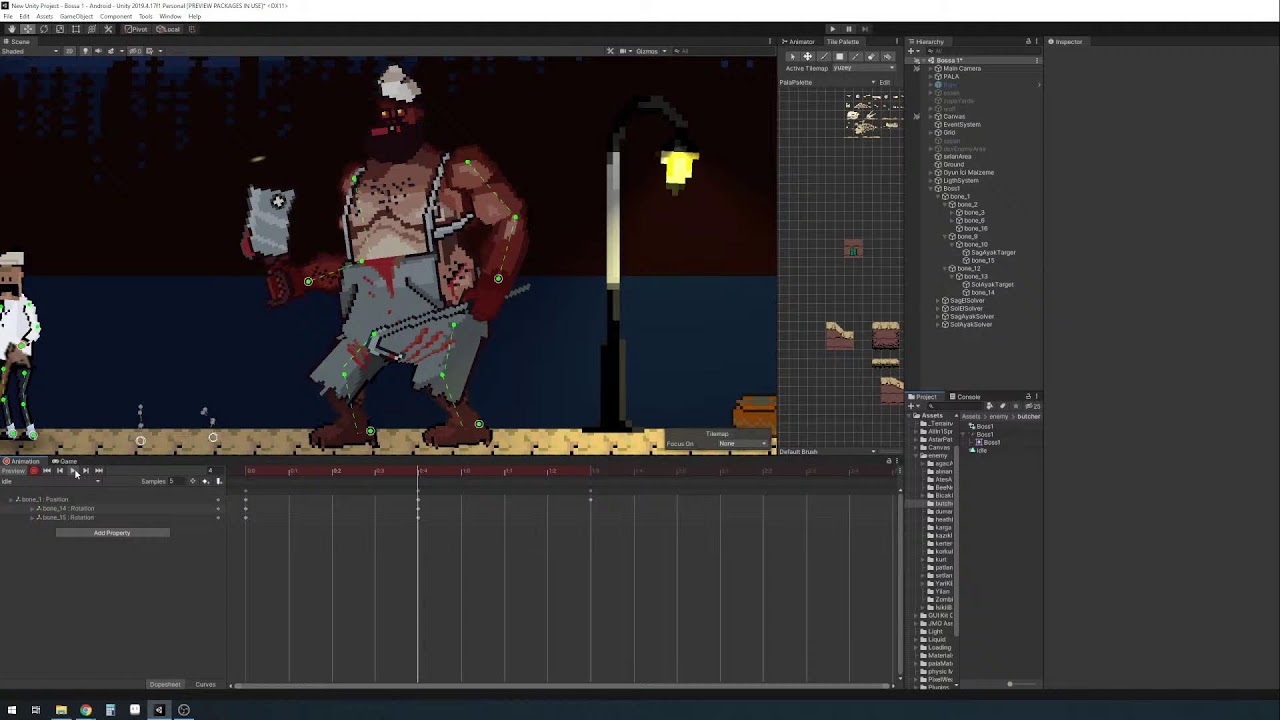Expand the Main Camera hierarchy item
The height and width of the screenshot is (720, 1280).
931,68
